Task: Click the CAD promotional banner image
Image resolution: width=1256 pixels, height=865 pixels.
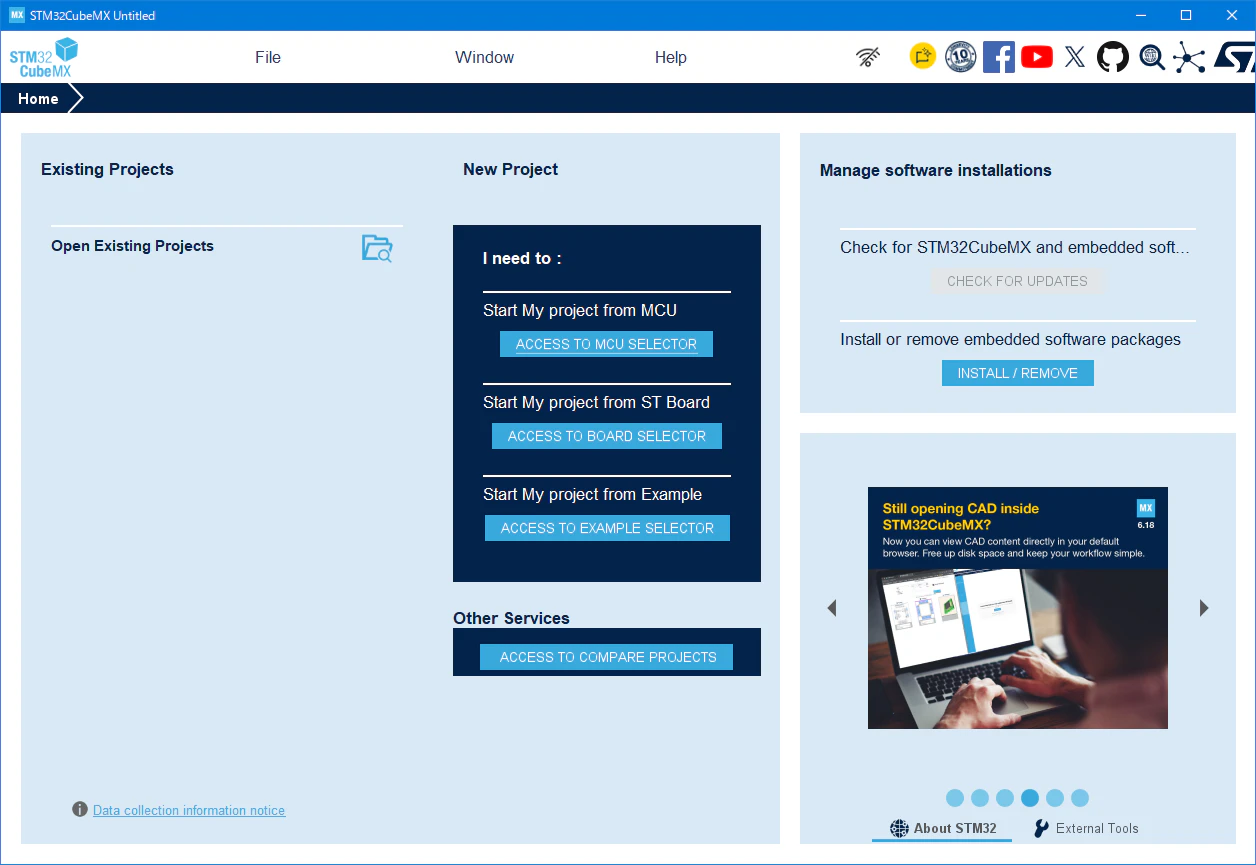Action: [x=1018, y=608]
